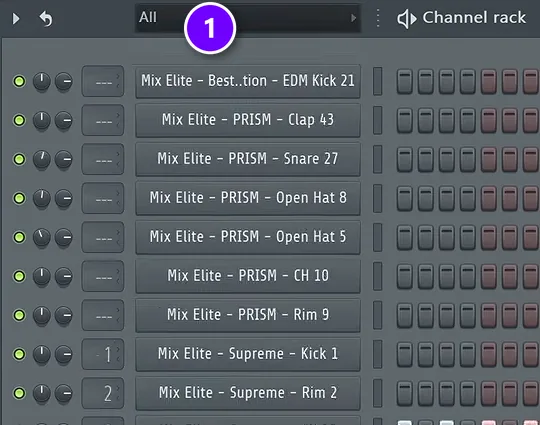Viewport: 540px width, 425px height.
Task: Click the volume knob for Open Hat 8
Action: click(64, 198)
